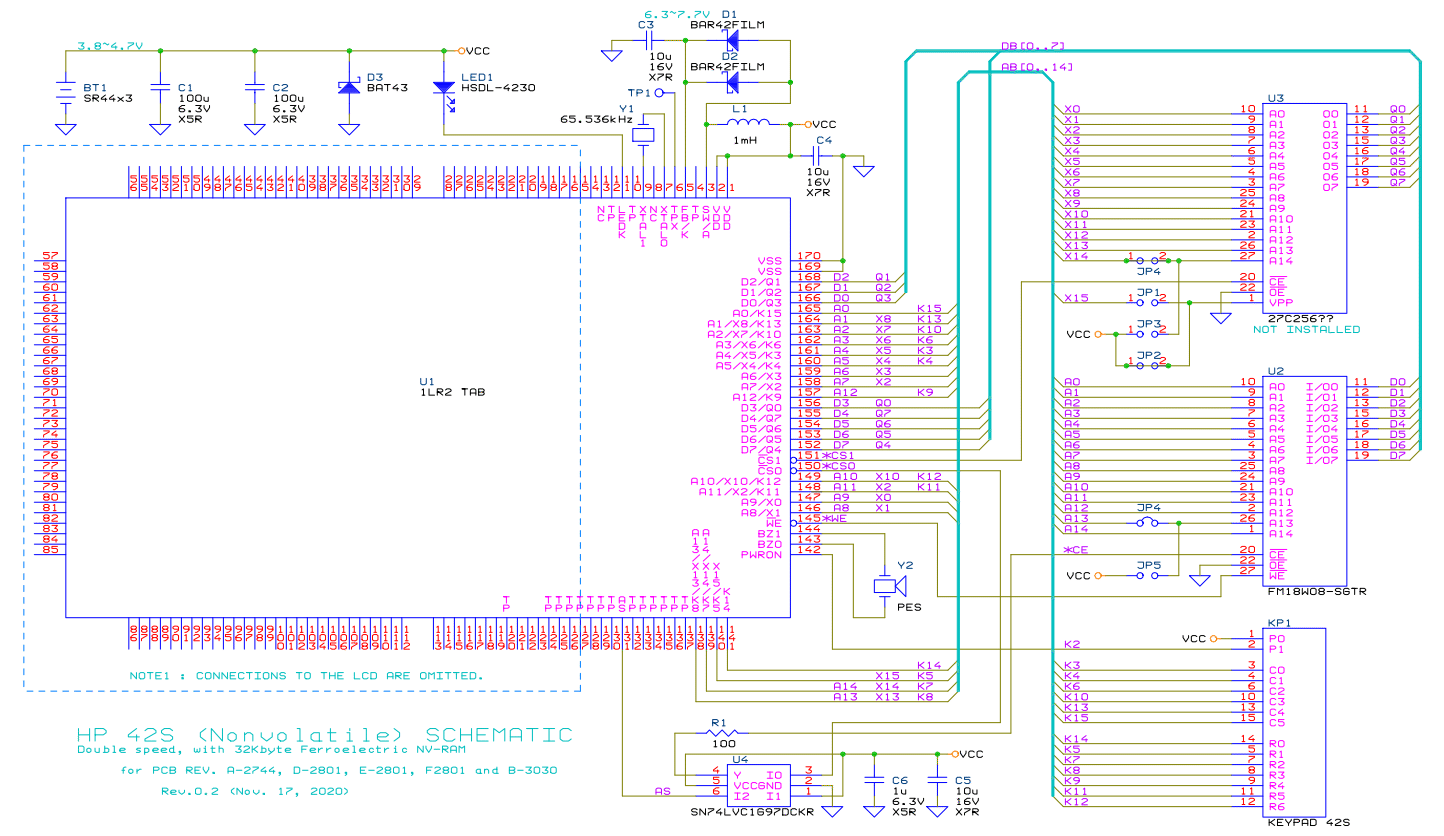
Task: Select the JP2 jumper symbol
Action: 1146,366
